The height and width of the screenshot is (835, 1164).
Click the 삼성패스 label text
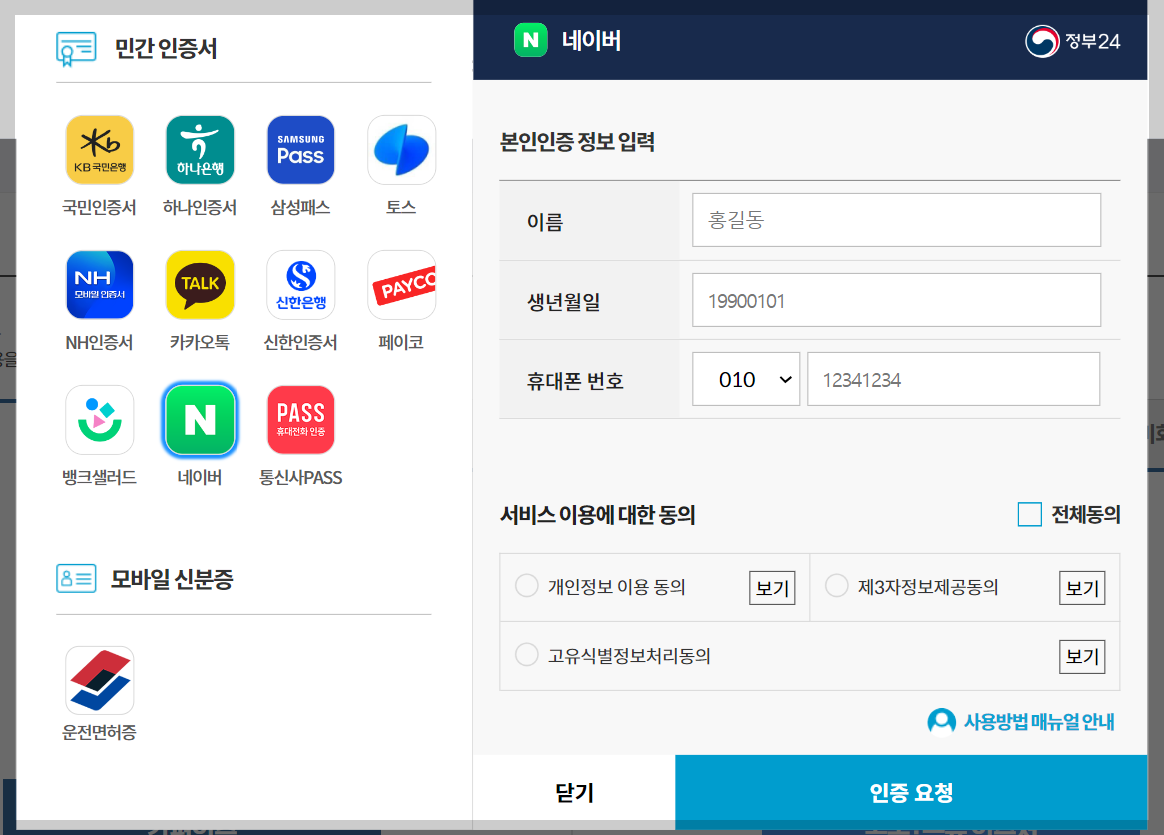[x=301, y=207]
